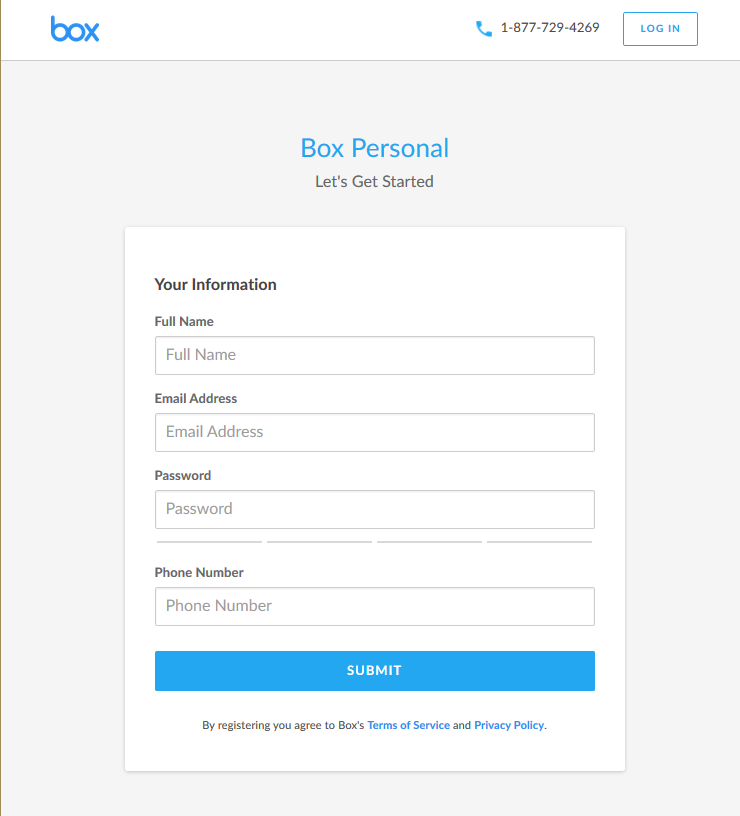The image size is (740, 816).
Task: Click the Let's Get Started subtitle
Action: pyautogui.click(x=374, y=182)
